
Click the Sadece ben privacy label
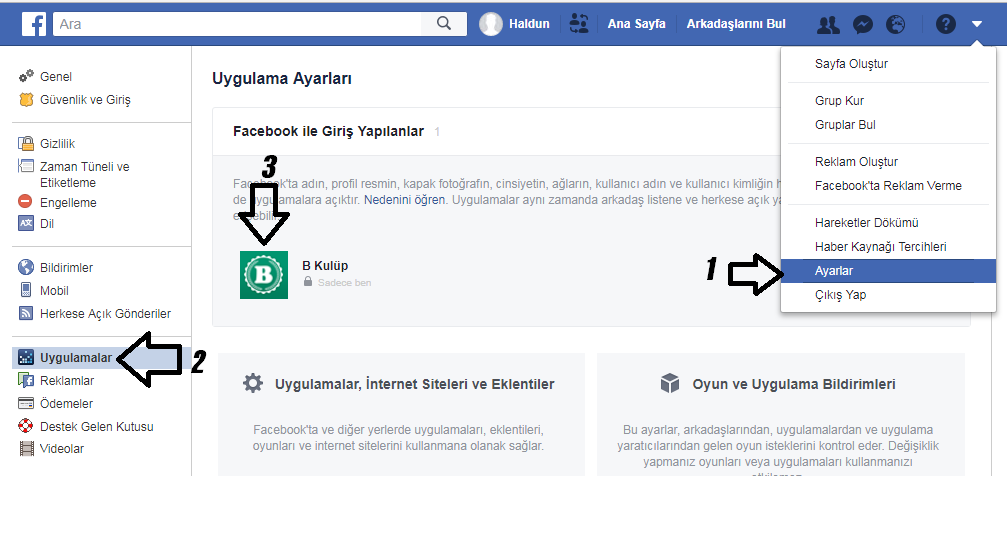(x=344, y=283)
